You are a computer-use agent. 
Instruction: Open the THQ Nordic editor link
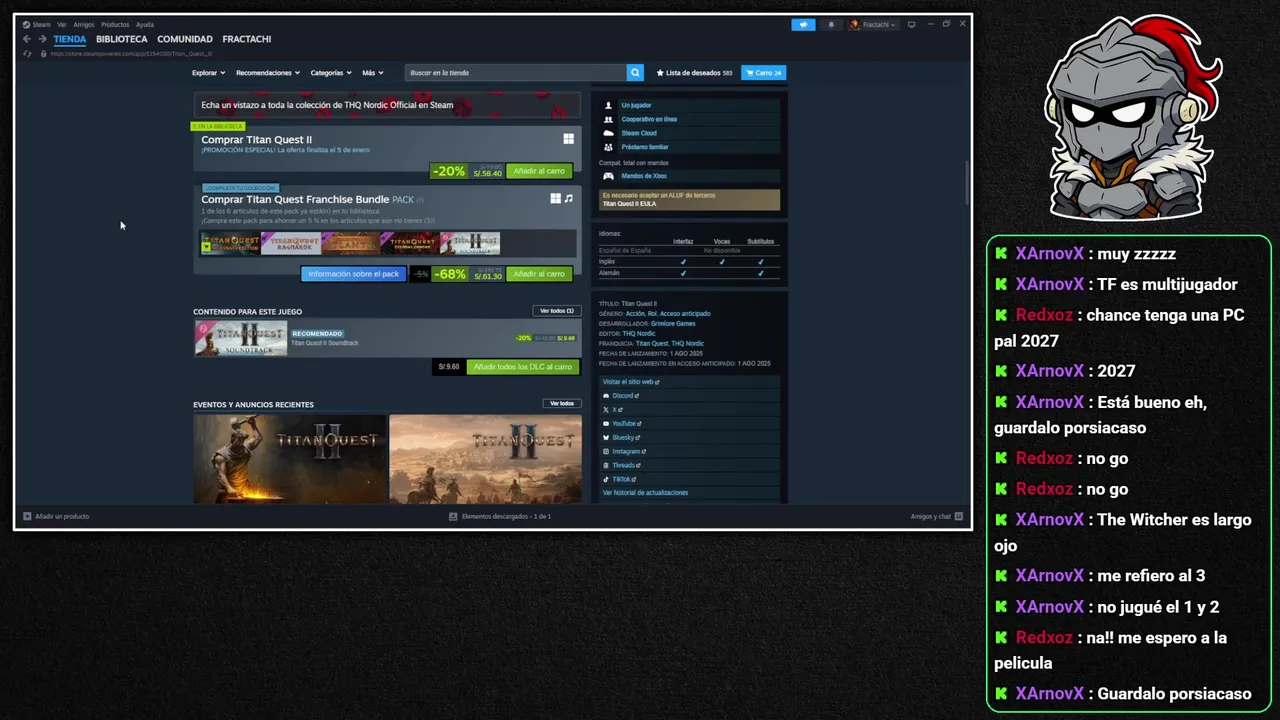(639, 333)
